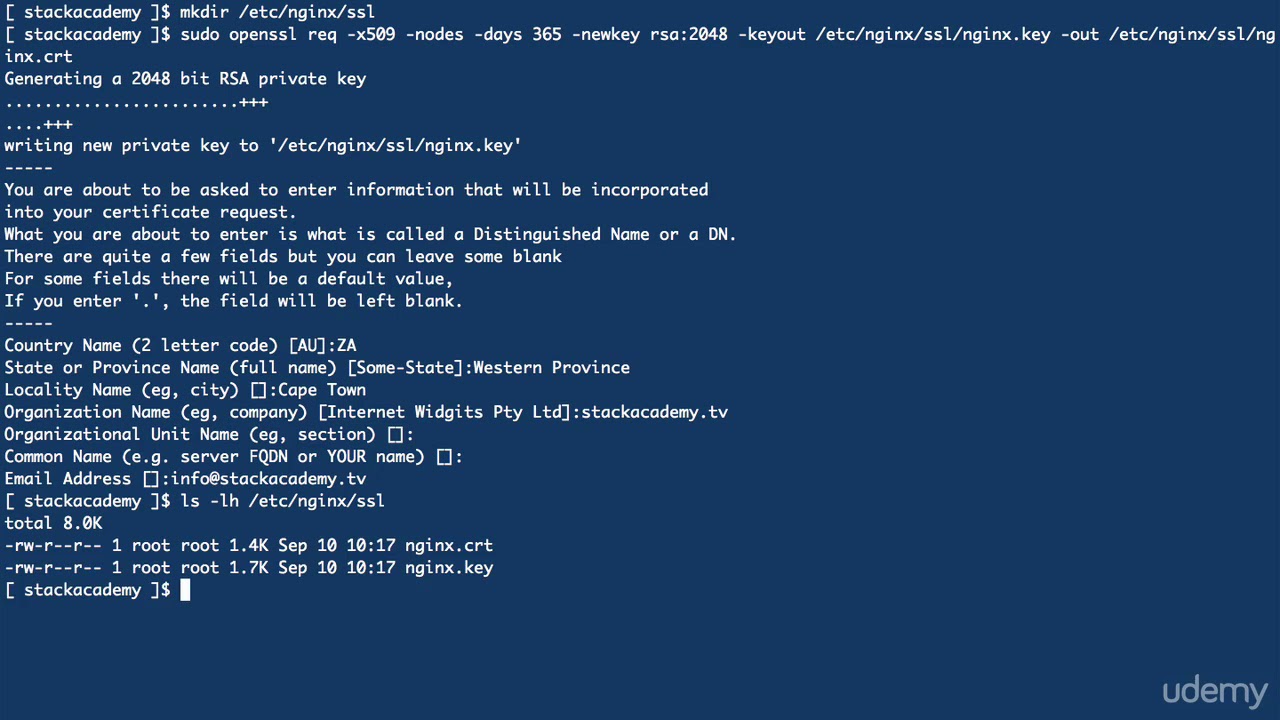Click the 'total 8.0K' output line
Image resolution: width=1280 pixels, height=720 pixels.
click(x=53, y=523)
